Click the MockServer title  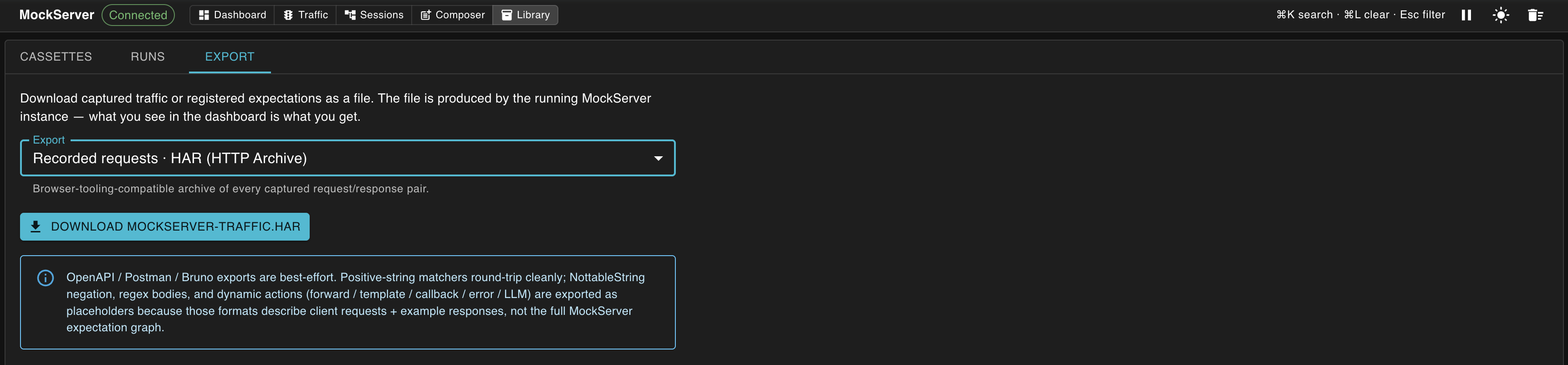(56, 15)
